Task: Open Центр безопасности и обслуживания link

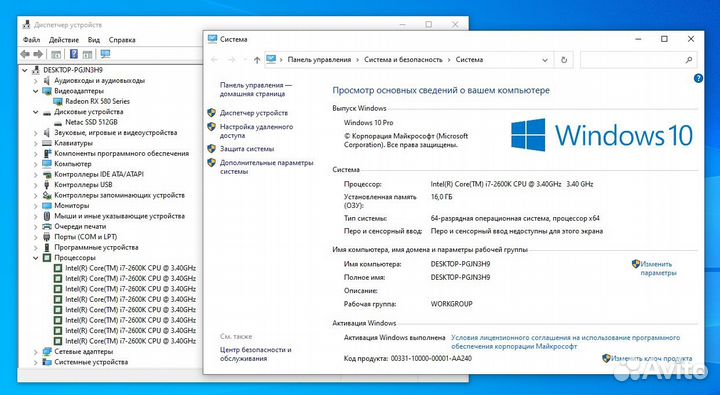Action: pos(256,354)
